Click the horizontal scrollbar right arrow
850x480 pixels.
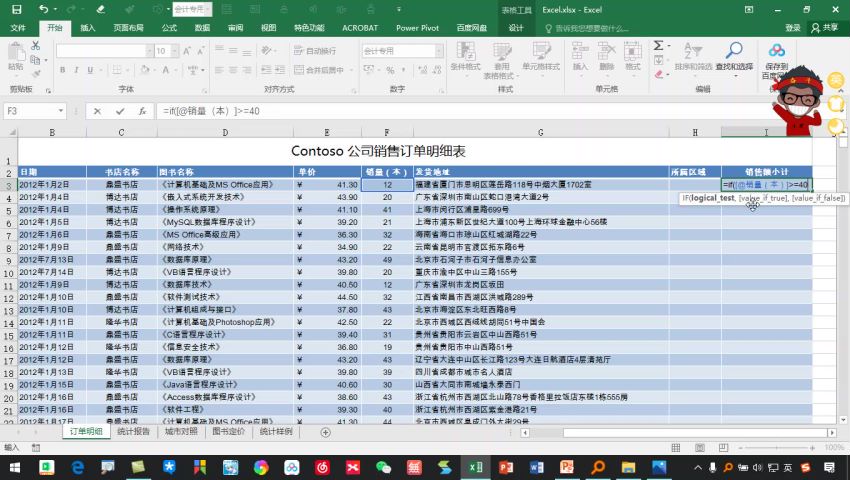(x=832, y=432)
